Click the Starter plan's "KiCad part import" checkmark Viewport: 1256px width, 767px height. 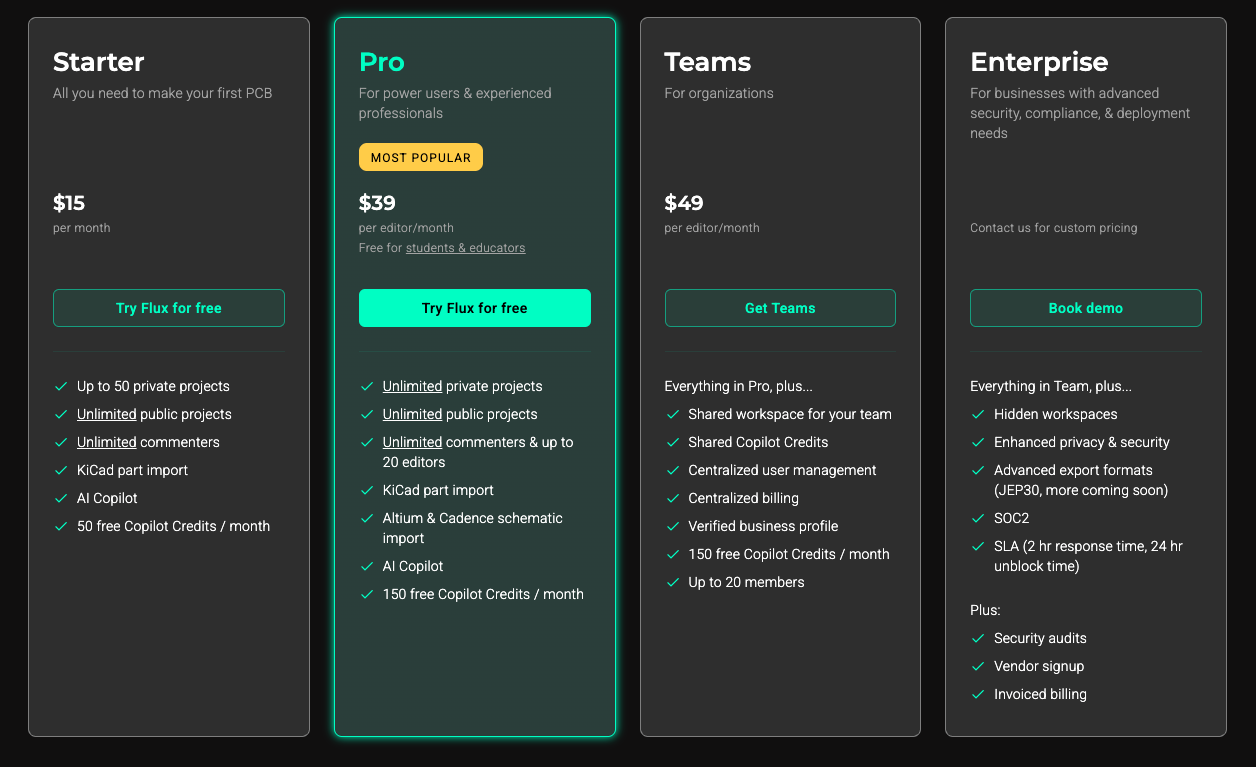point(62,470)
